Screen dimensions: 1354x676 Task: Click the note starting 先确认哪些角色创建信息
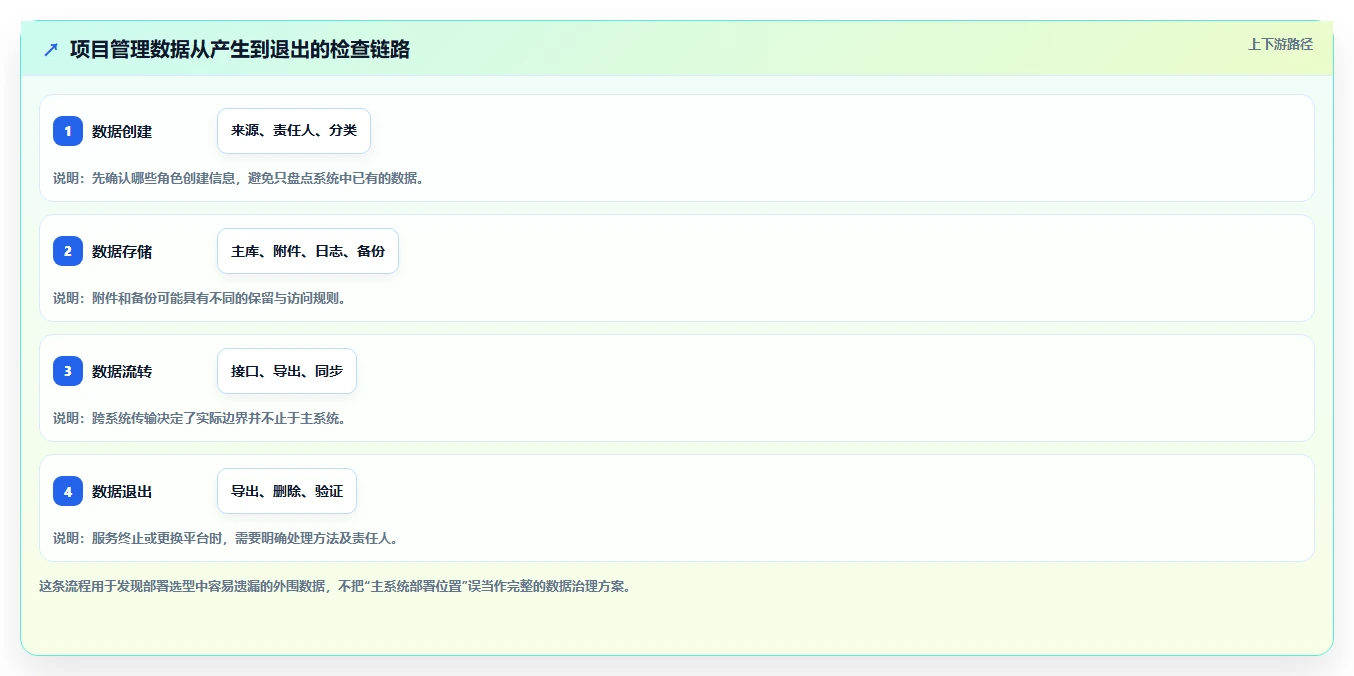coord(238,178)
